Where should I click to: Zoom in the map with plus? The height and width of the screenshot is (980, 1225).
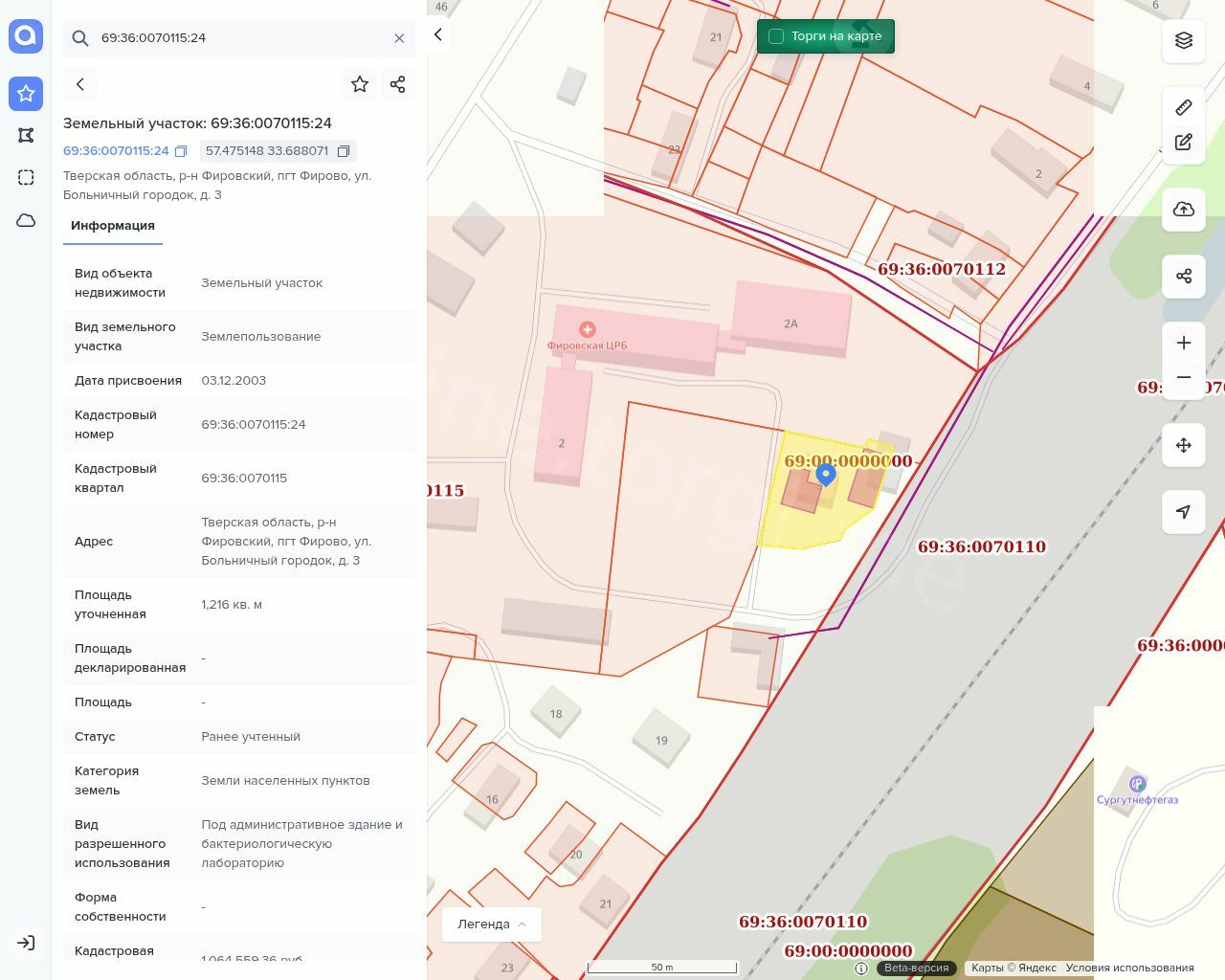[1184, 343]
